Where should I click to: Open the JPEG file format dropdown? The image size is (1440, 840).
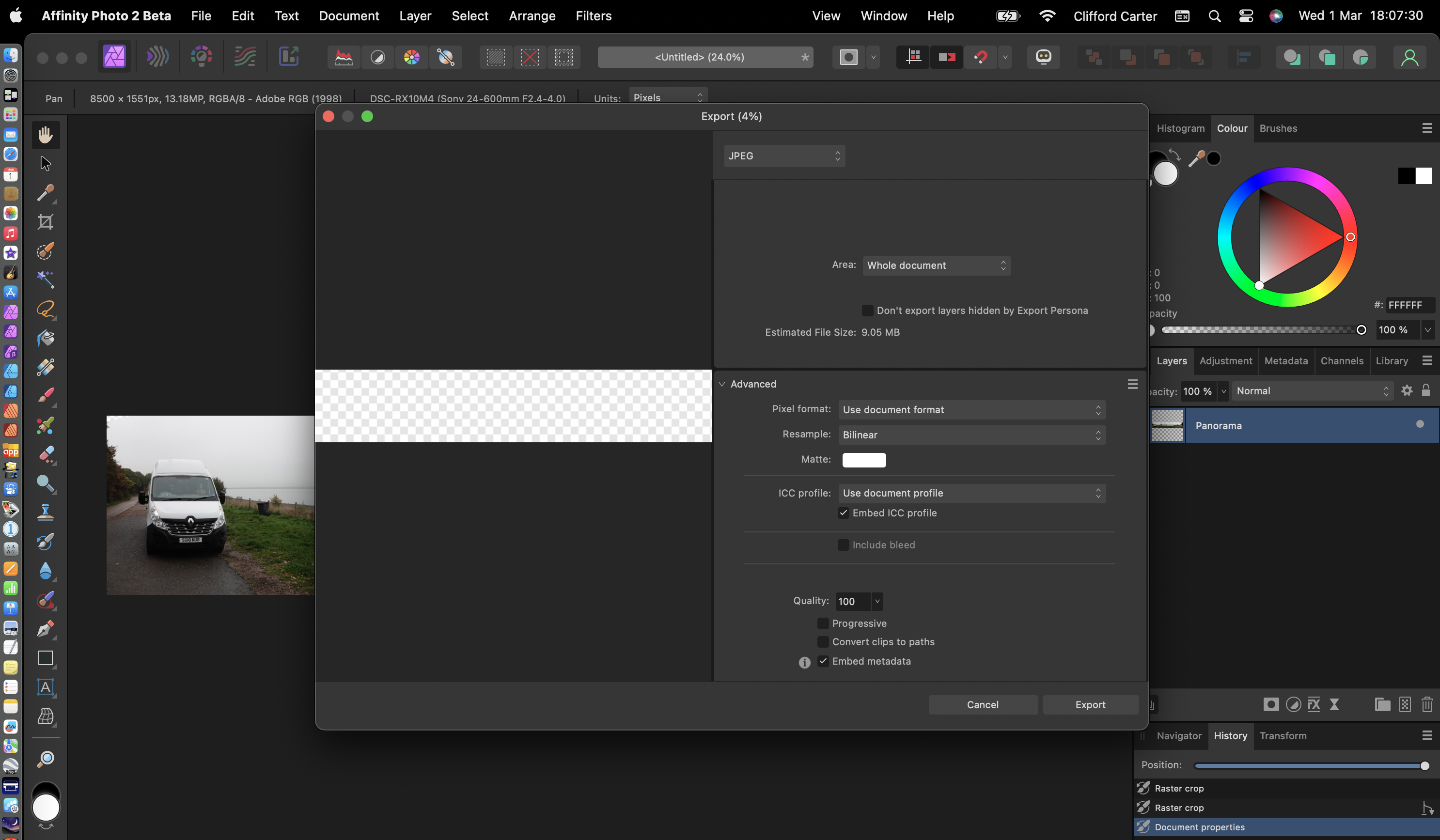(x=783, y=156)
